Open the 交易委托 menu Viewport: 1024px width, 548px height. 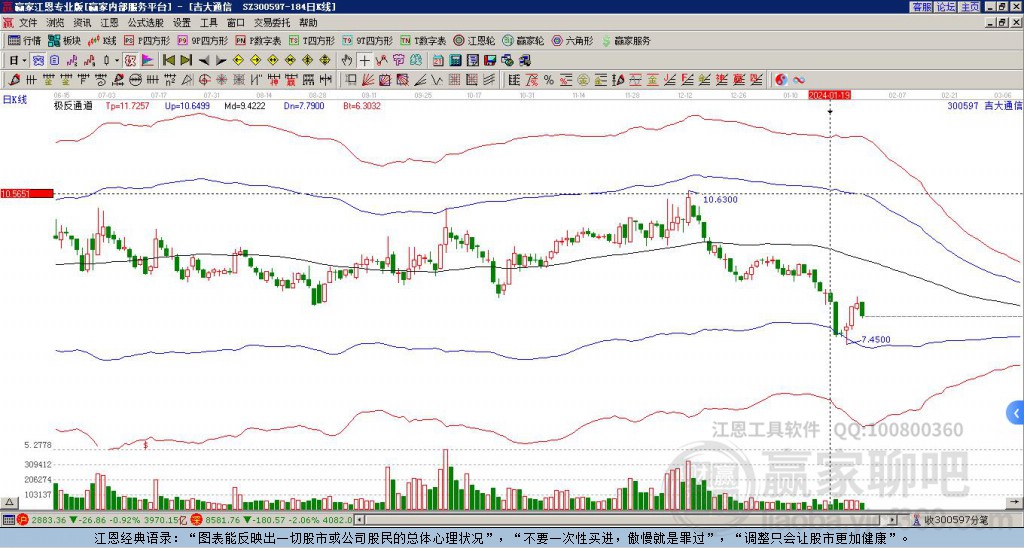coord(272,23)
